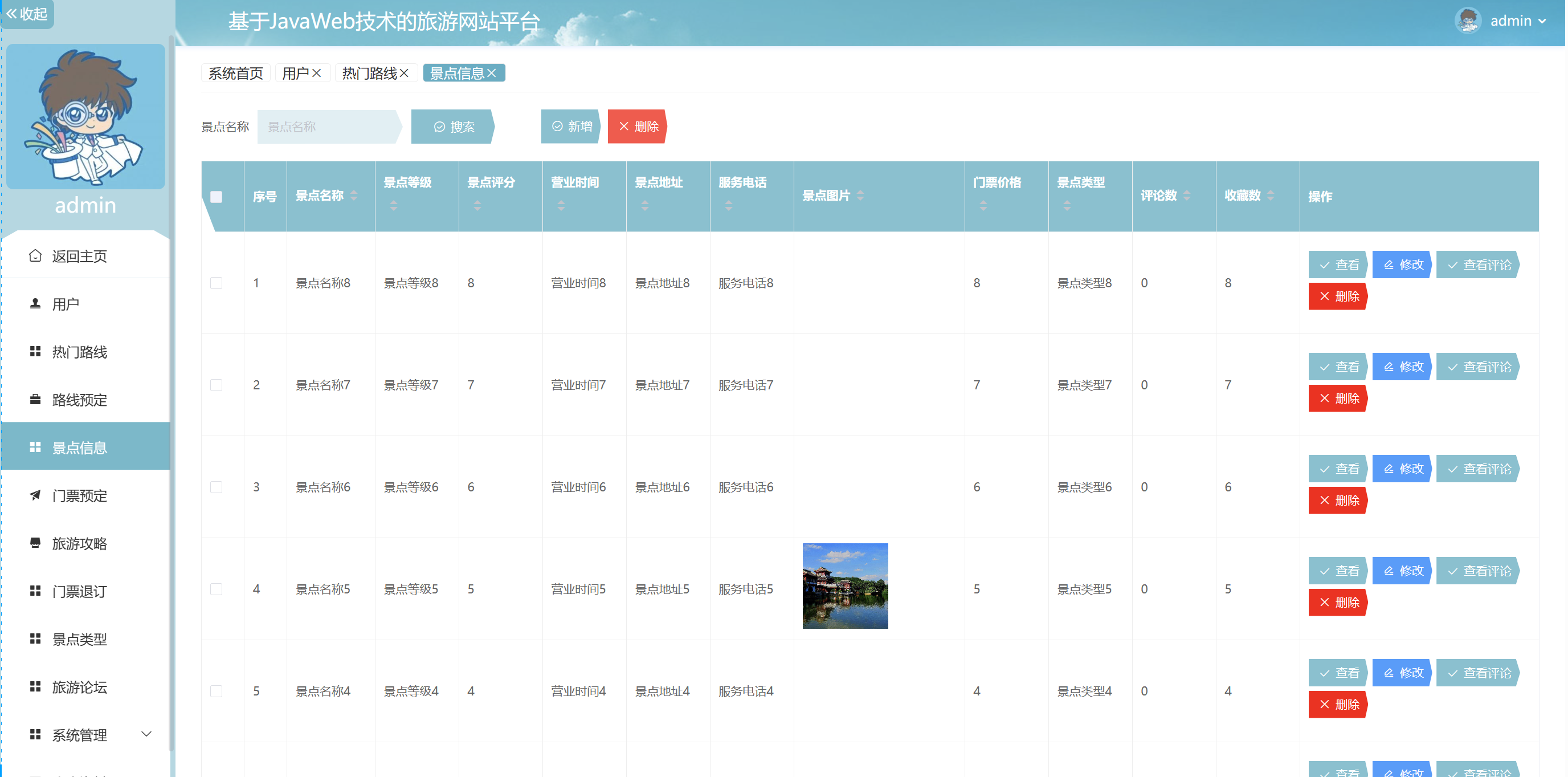Switch to the 系统首页 tab
This screenshot has width=1568, height=777.
click(x=235, y=73)
